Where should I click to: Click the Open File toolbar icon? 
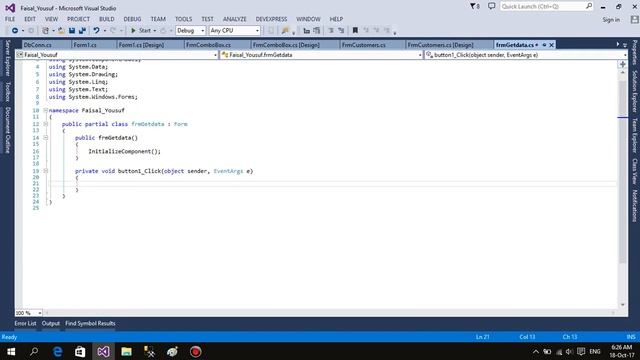[61, 31]
